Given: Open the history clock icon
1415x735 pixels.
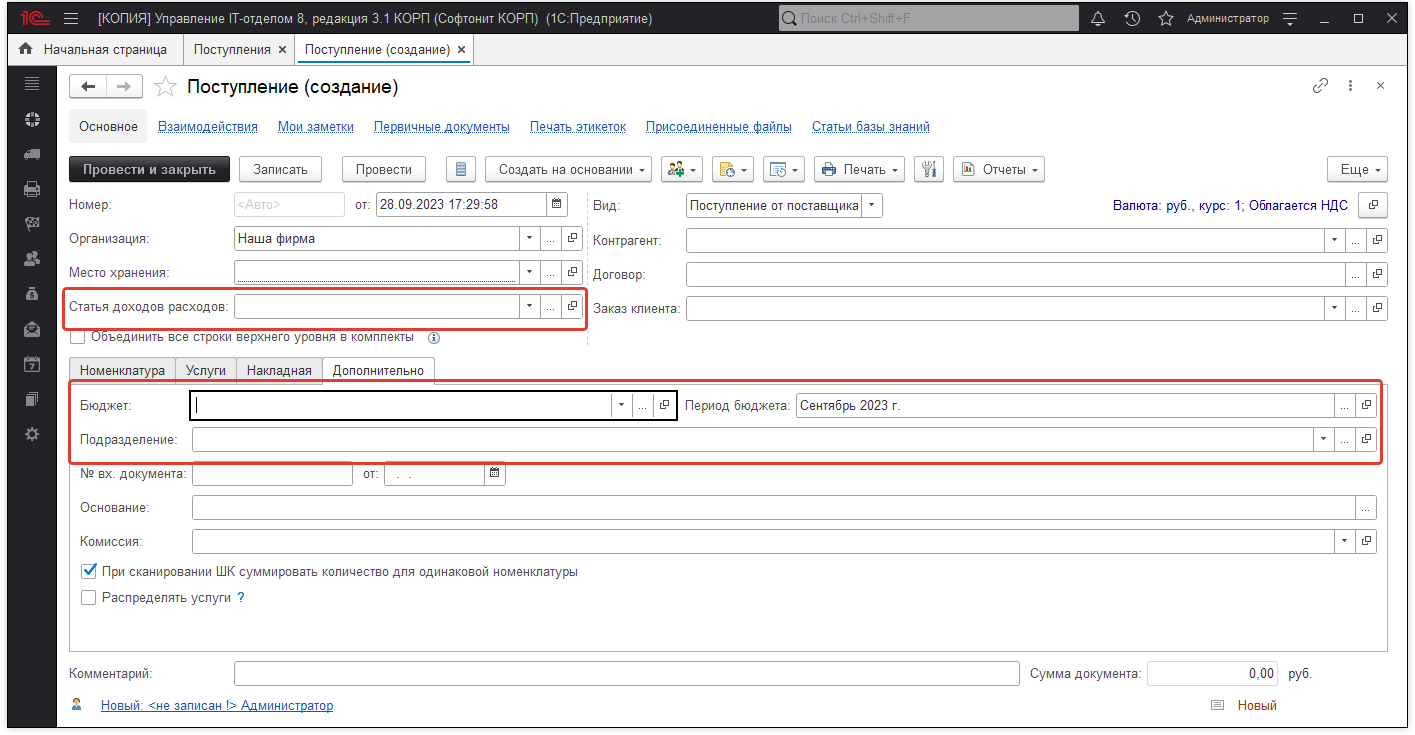Looking at the screenshot, I should [x=1132, y=19].
